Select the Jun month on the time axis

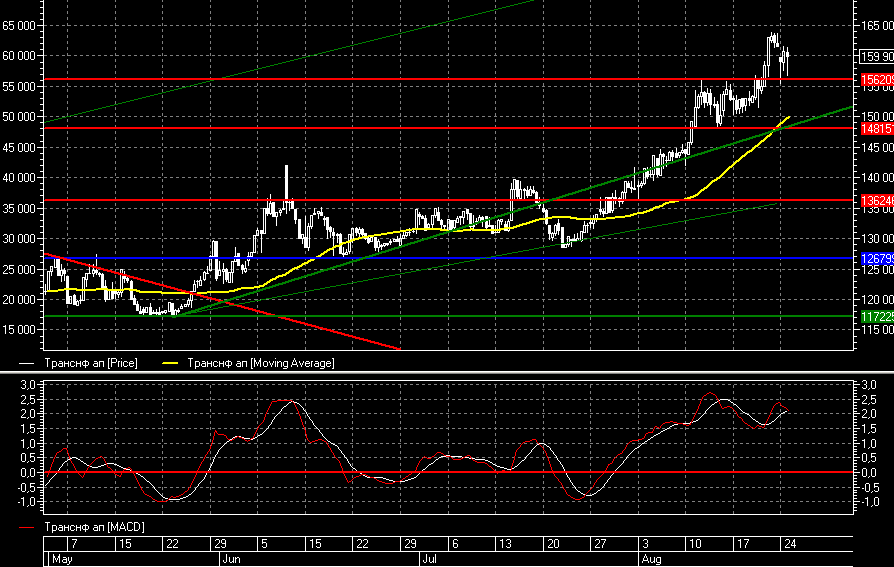tap(230, 559)
